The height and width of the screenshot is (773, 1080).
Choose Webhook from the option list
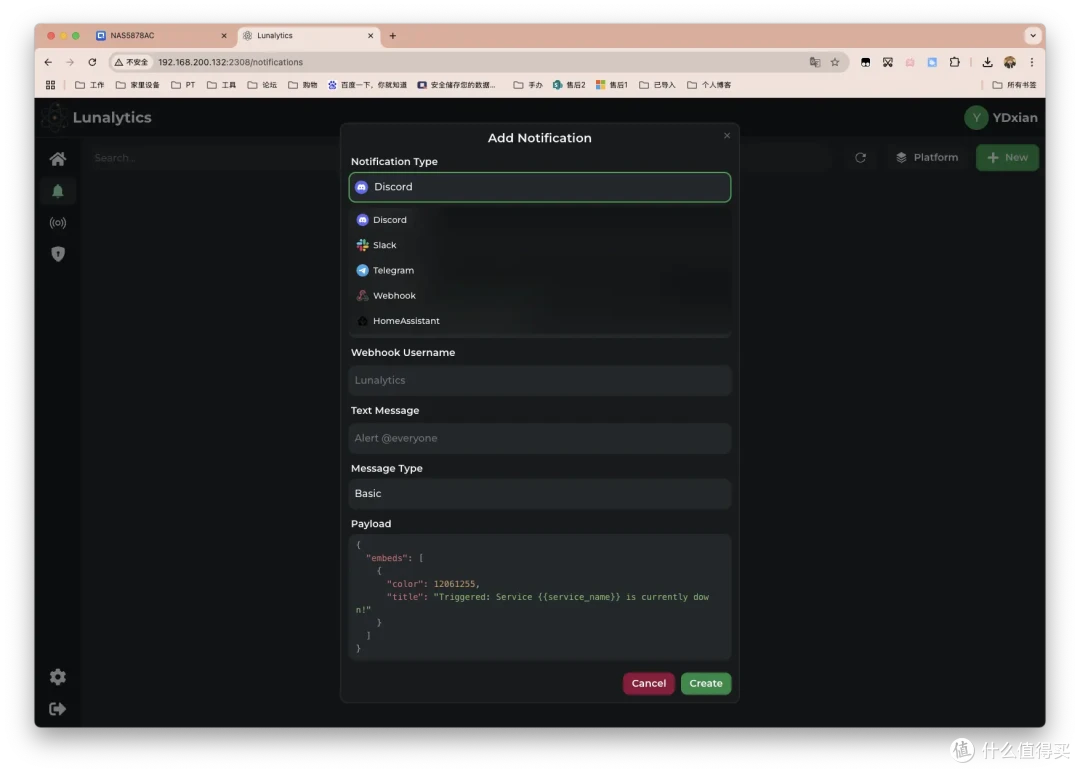(539, 296)
